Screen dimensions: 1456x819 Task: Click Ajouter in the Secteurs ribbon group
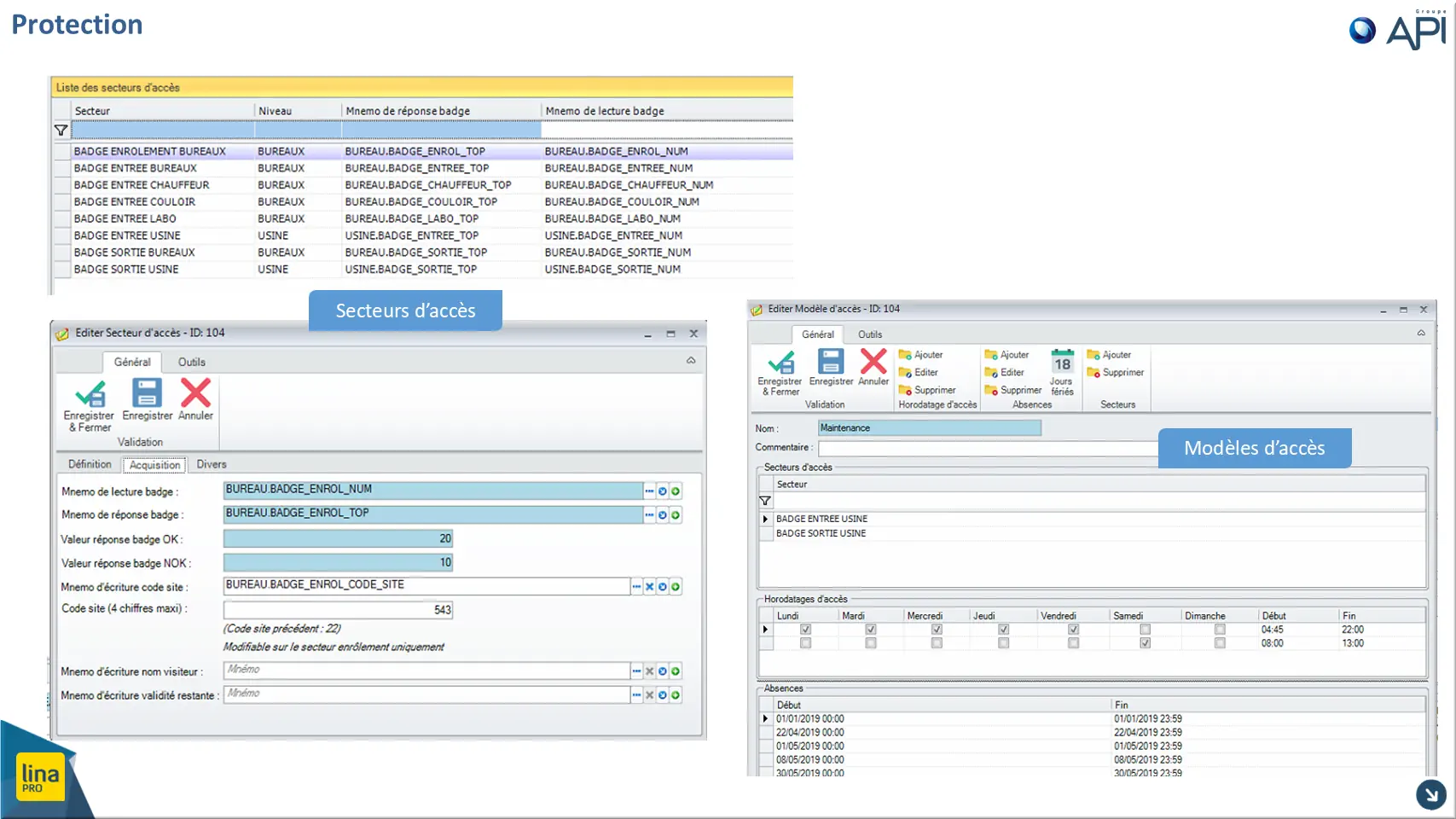tap(1109, 355)
